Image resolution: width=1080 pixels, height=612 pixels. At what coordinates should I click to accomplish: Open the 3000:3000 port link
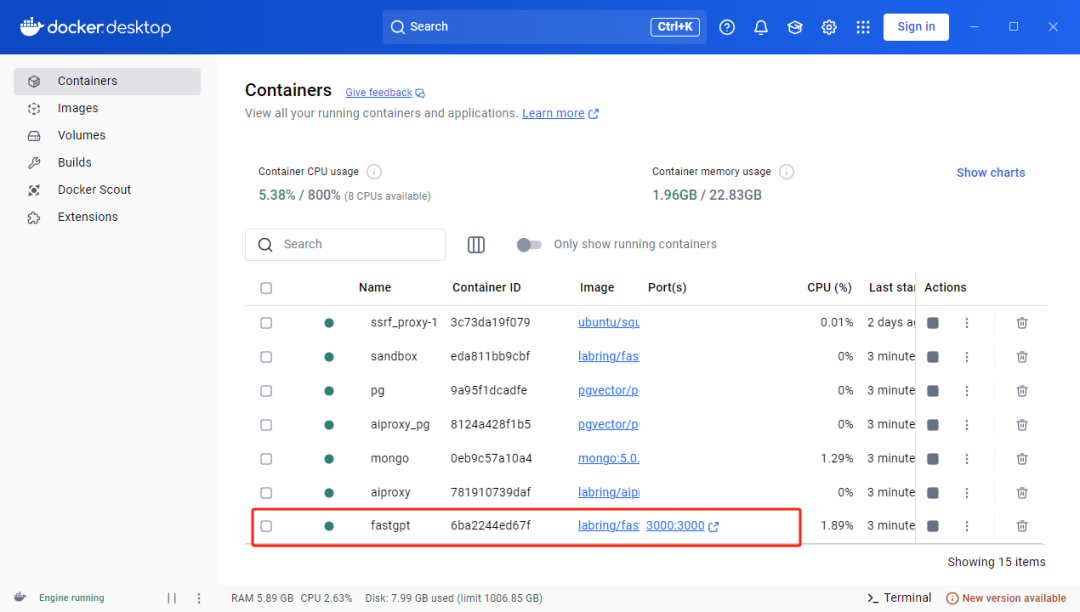676,526
